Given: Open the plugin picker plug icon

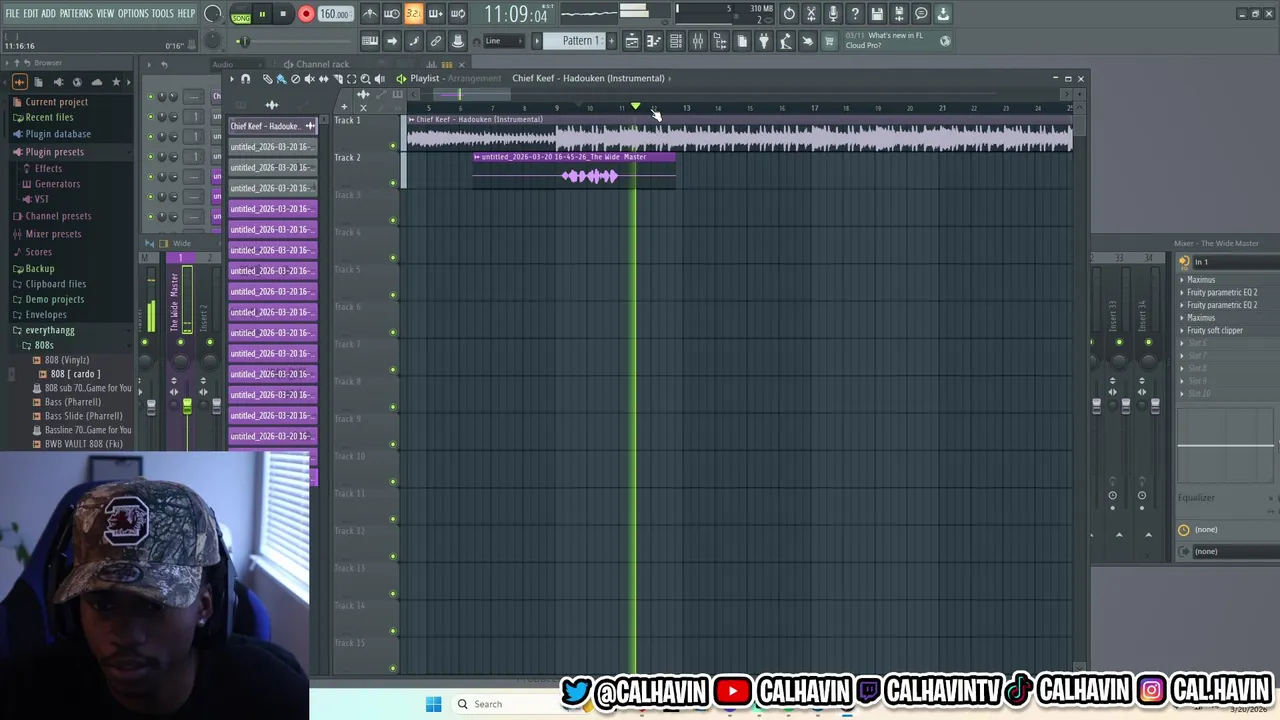Looking at the screenshot, I should click(x=764, y=41).
